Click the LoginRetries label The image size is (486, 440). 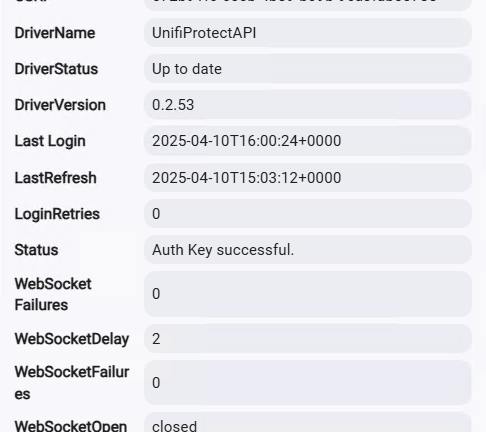[x=57, y=214]
